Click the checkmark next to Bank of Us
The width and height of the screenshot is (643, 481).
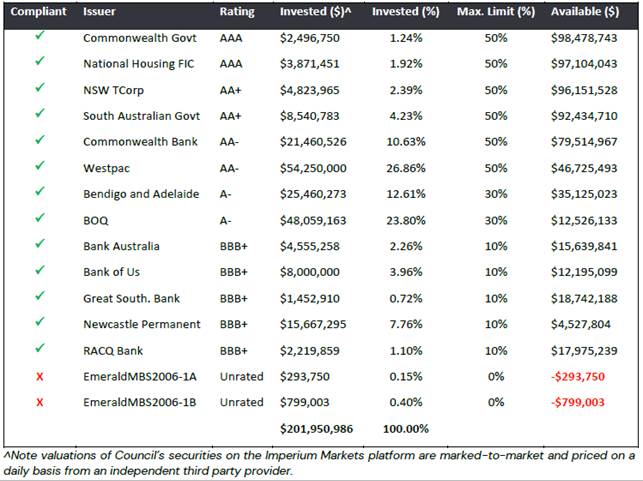(x=39, y=270)
